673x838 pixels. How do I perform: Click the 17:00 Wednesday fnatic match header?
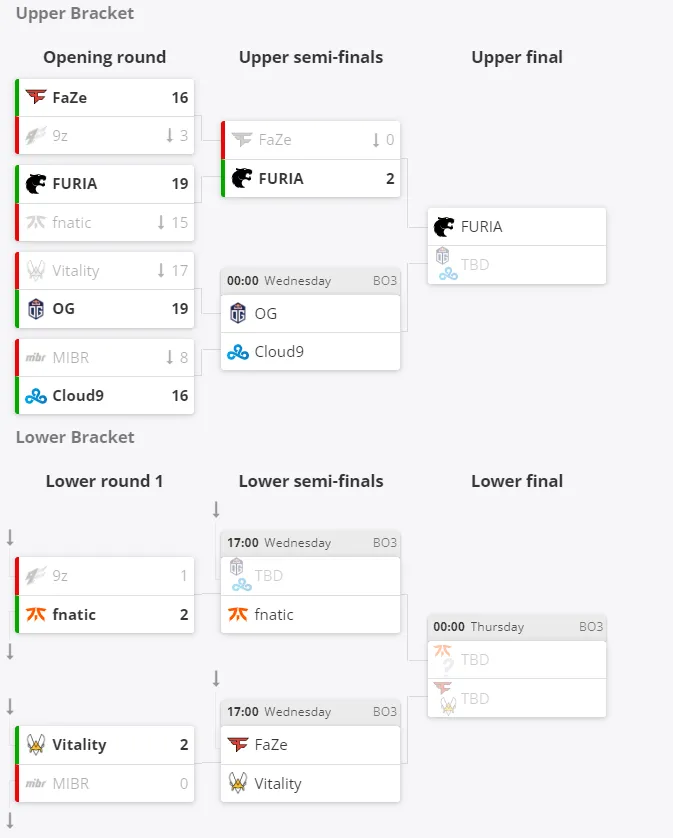click(x=311, y=542)
